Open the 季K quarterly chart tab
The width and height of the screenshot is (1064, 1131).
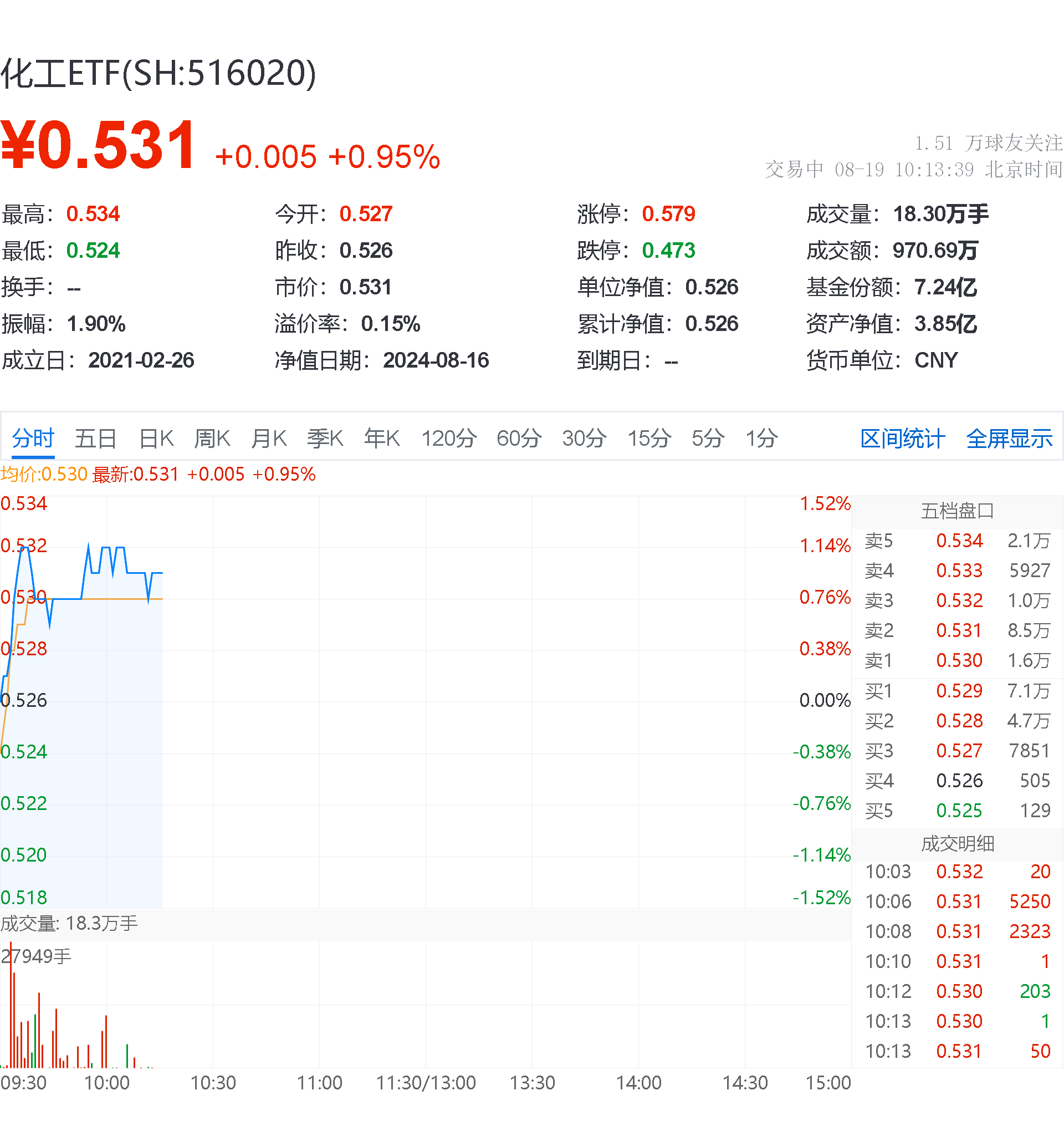point(325,439)
